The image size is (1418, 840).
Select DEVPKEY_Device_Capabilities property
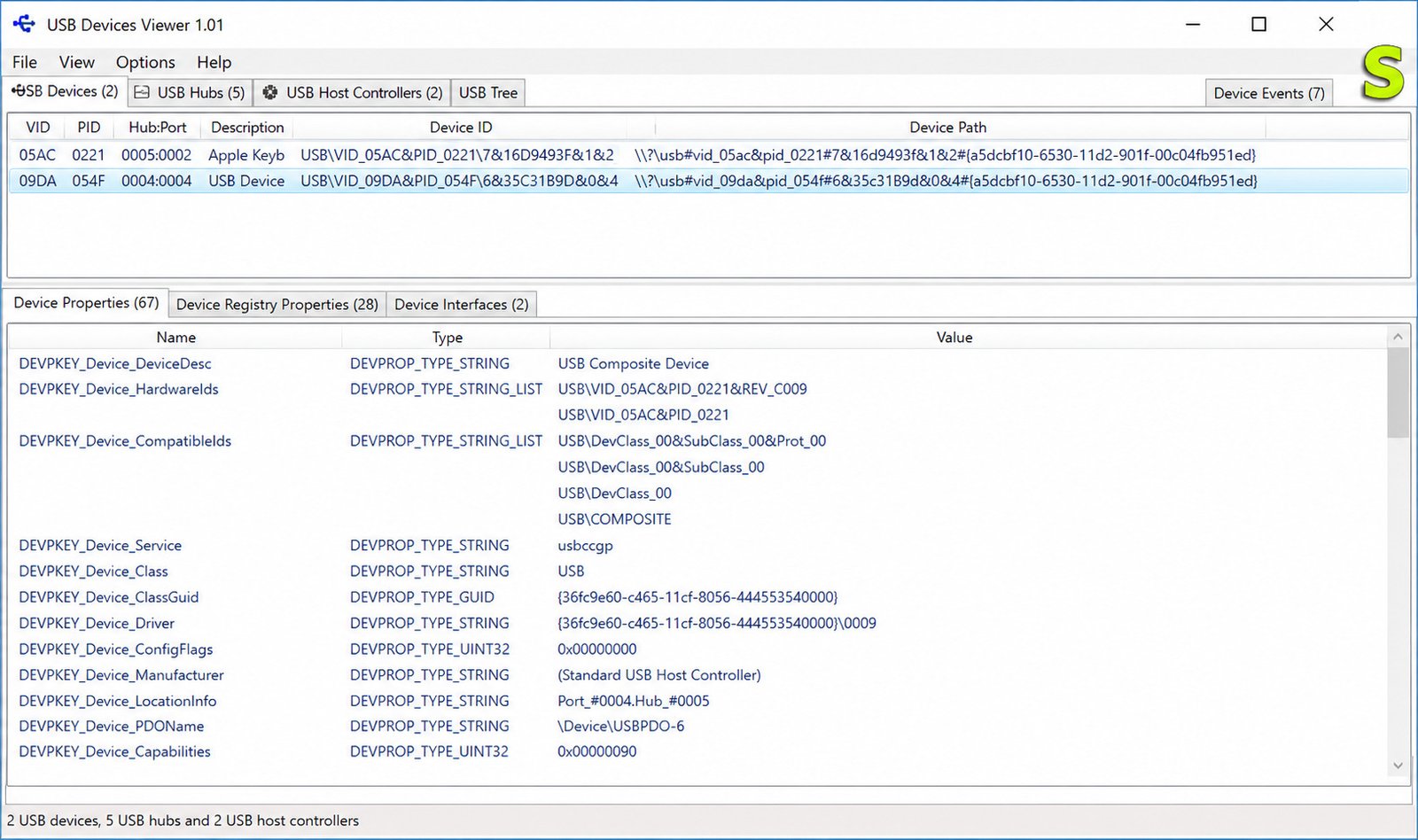115,752
